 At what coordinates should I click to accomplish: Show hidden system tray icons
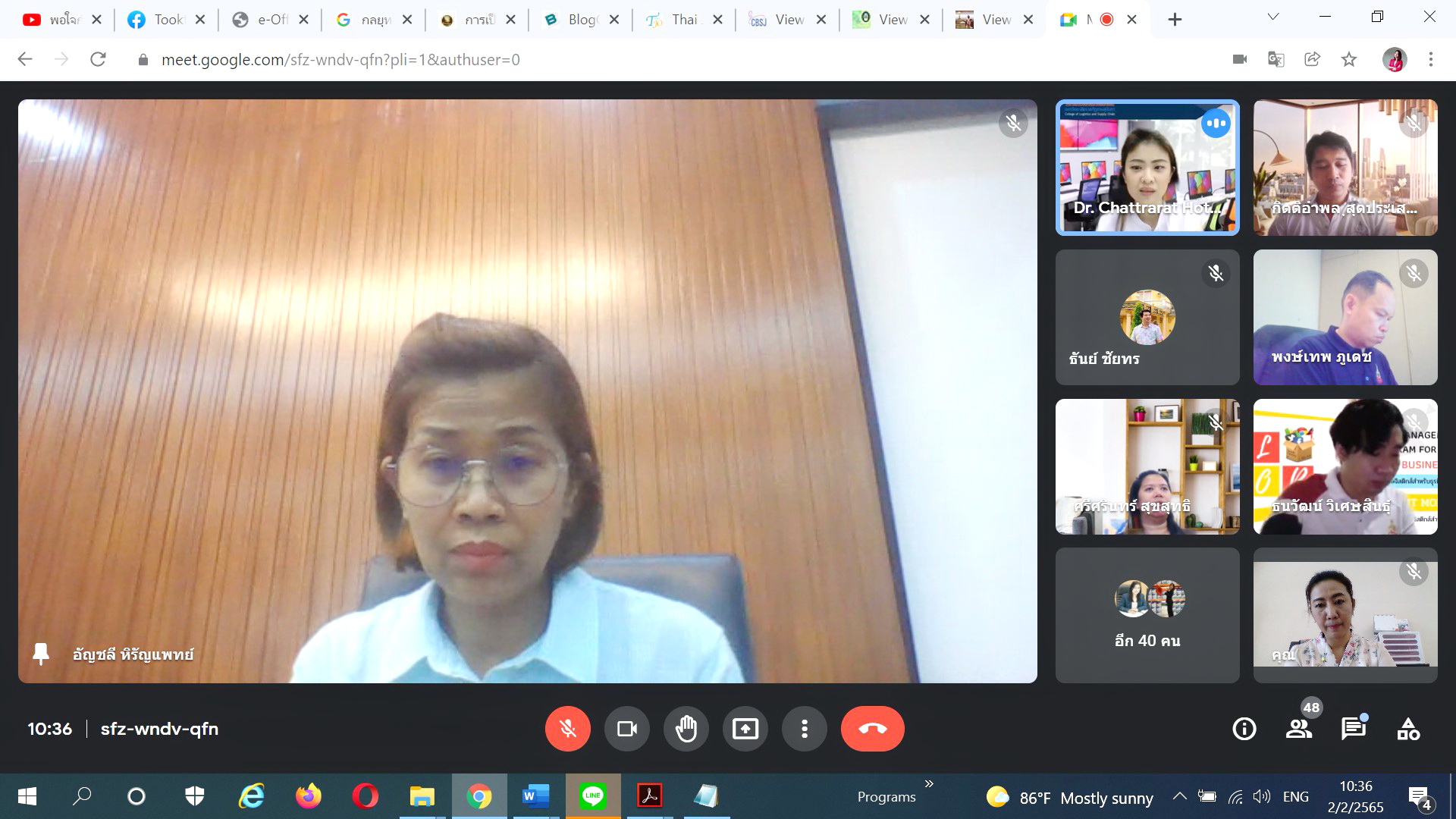coord(1179,796)
